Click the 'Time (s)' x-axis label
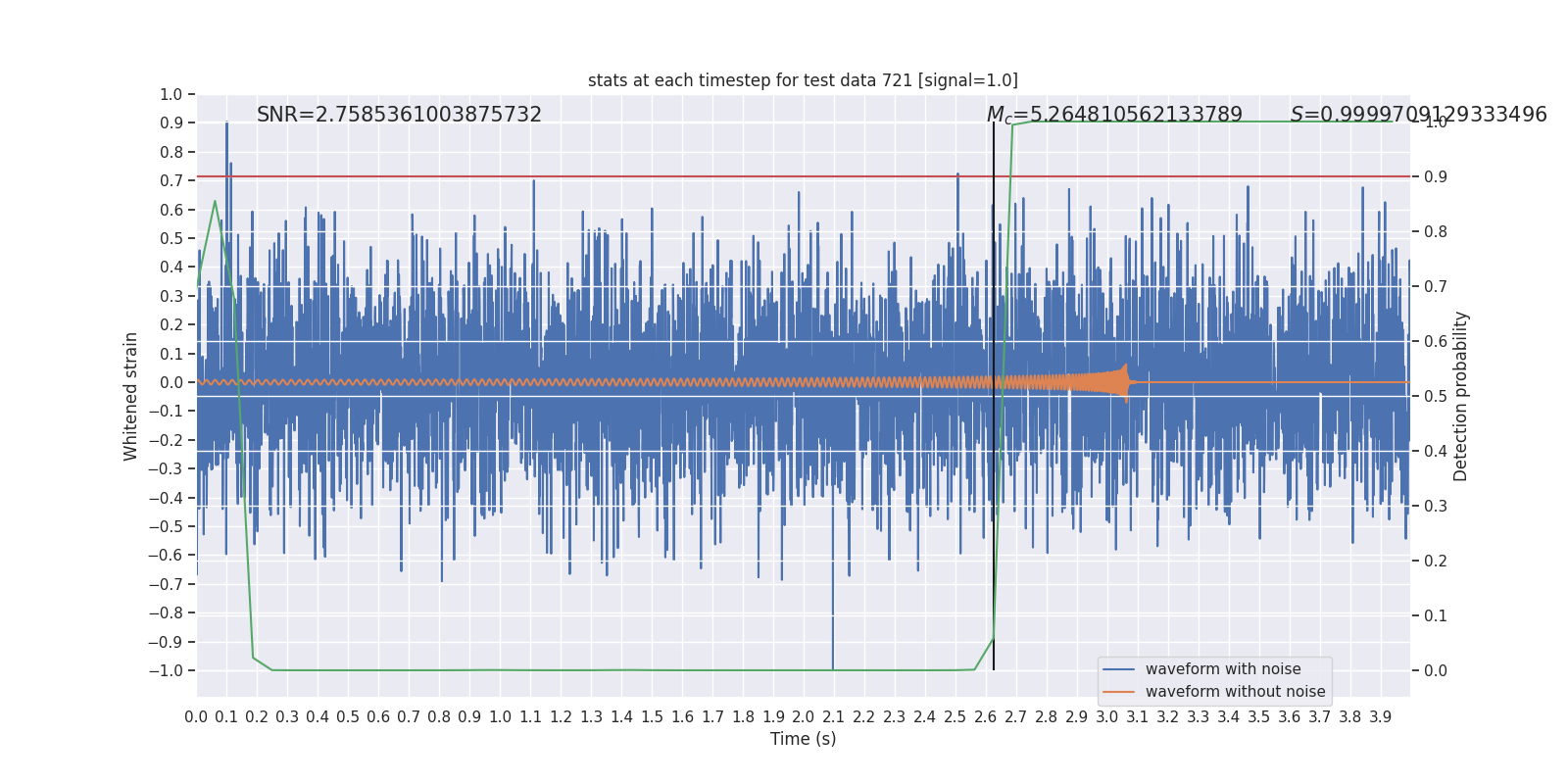 point(803,739)
